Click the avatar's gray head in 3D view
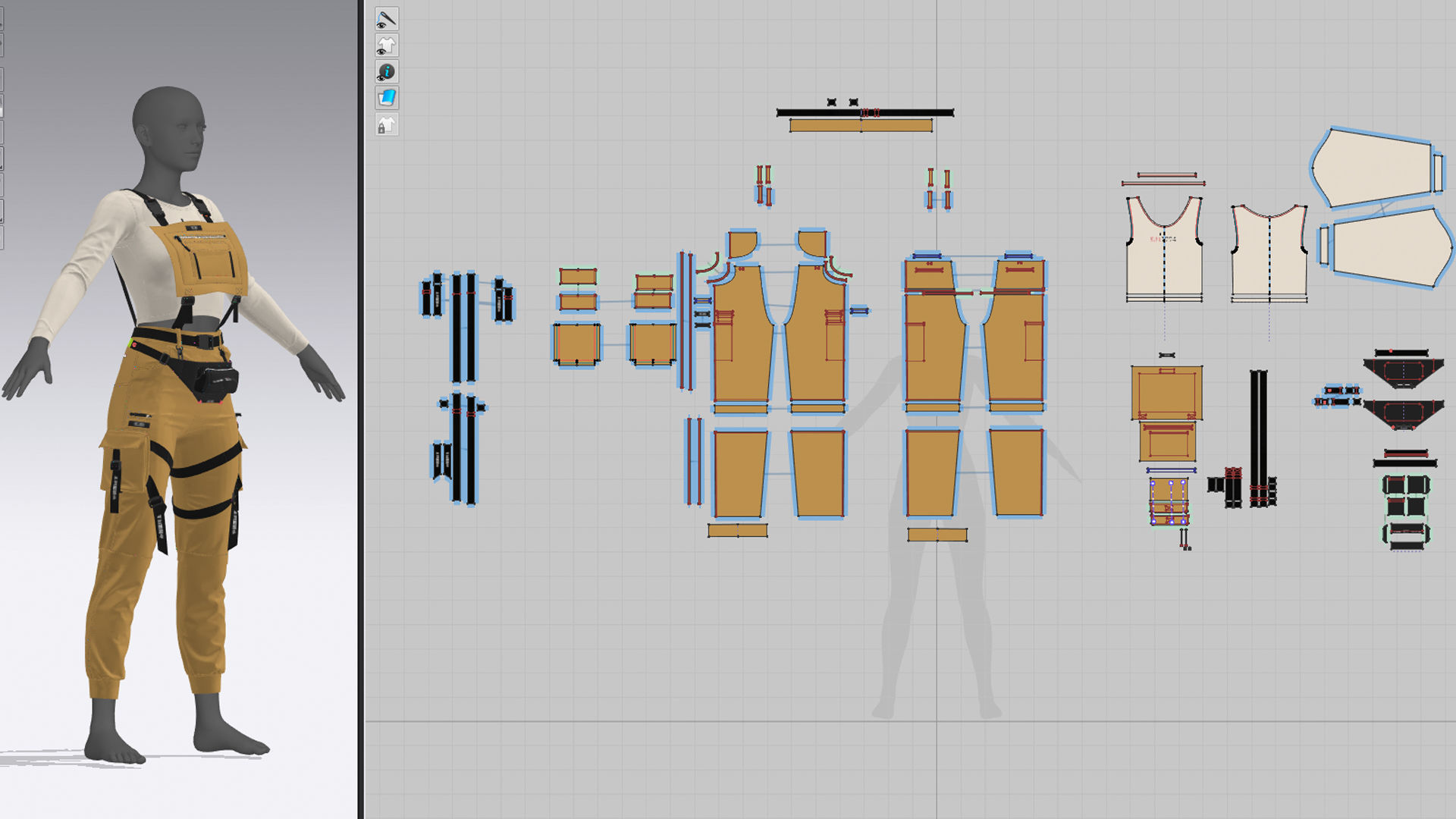 pos(168,129)
